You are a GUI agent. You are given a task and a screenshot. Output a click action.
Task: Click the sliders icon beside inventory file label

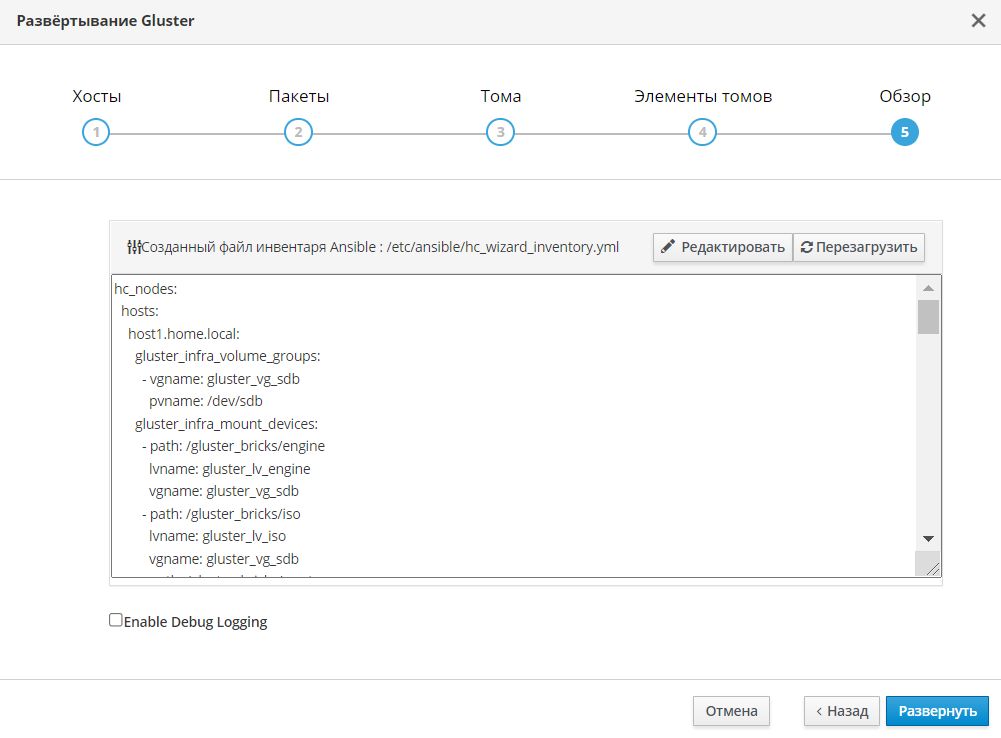point(134,247)
